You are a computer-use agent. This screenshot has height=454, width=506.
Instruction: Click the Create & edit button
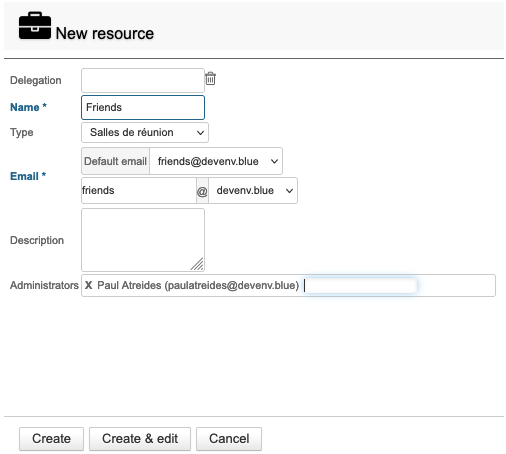(x=140, y=439)
